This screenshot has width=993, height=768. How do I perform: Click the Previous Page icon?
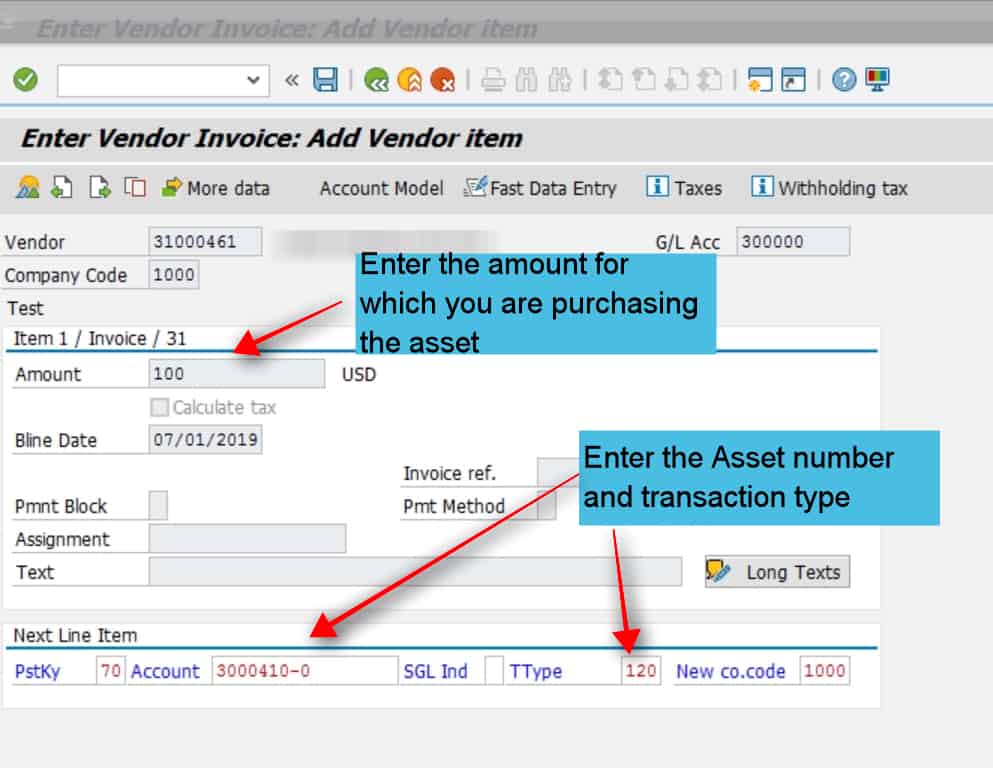click(644, 80)
